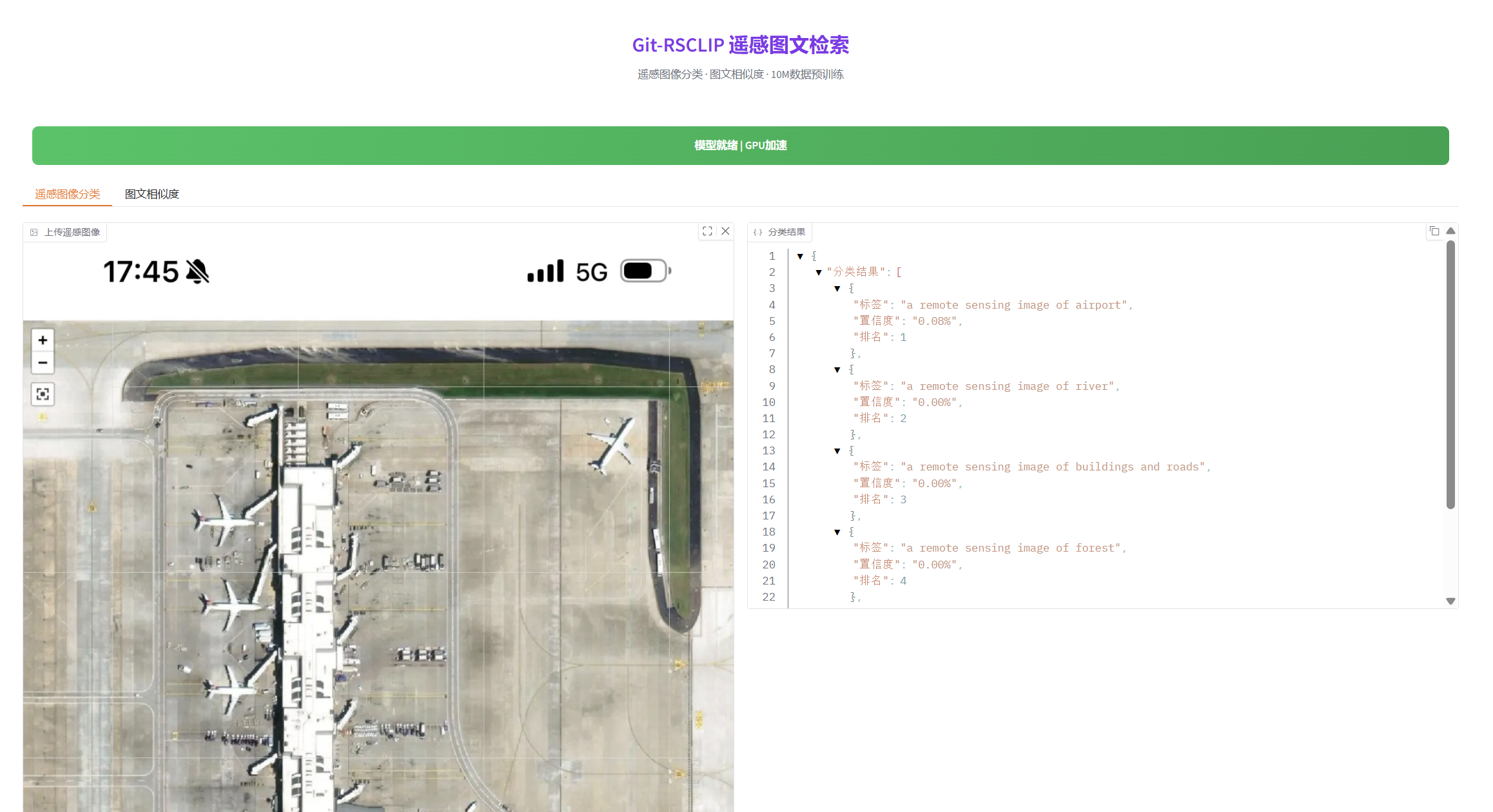Click the upload image icon beside 上传遥感图像
Viewport: 1493px width, 812px height.
35,232
